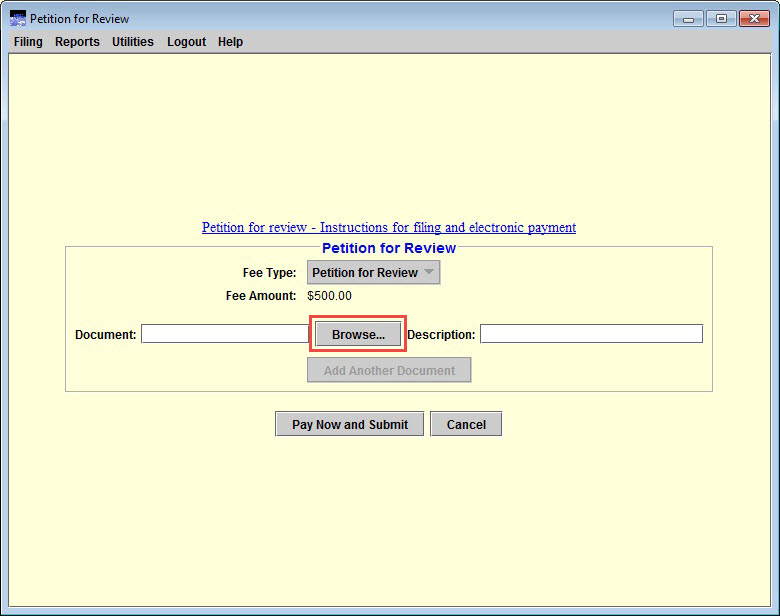Click the Fee Amount: label
The height and width of the screenshot is (616, 780).
[x=261, y=296]
